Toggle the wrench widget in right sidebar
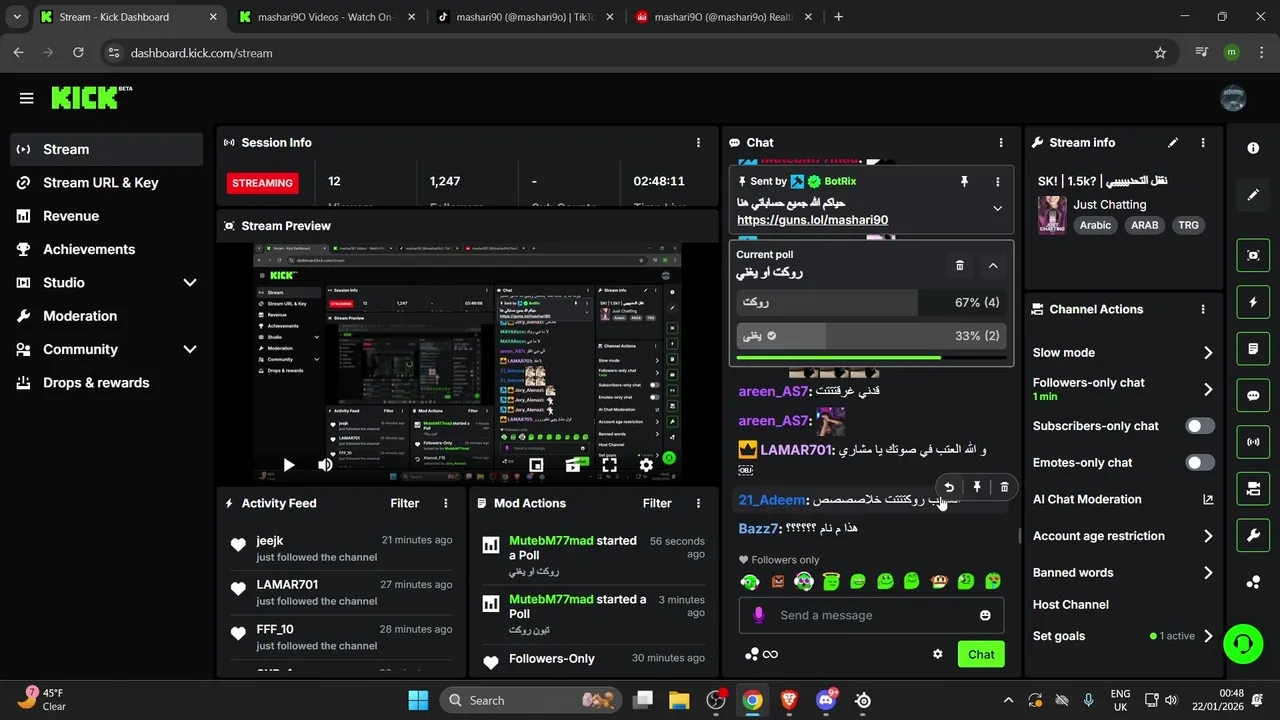Viewport: 1280px width, 720px height. [1253, 536]
